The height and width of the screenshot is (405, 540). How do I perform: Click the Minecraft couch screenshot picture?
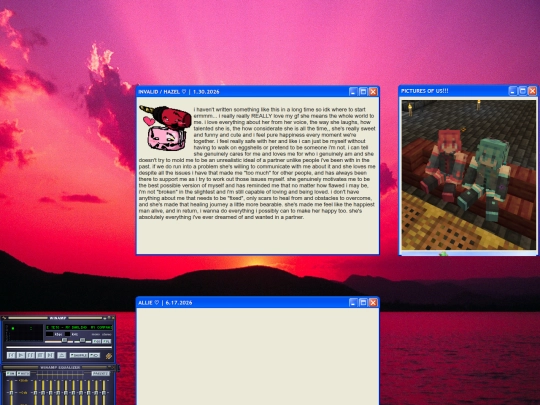point(469,175)
